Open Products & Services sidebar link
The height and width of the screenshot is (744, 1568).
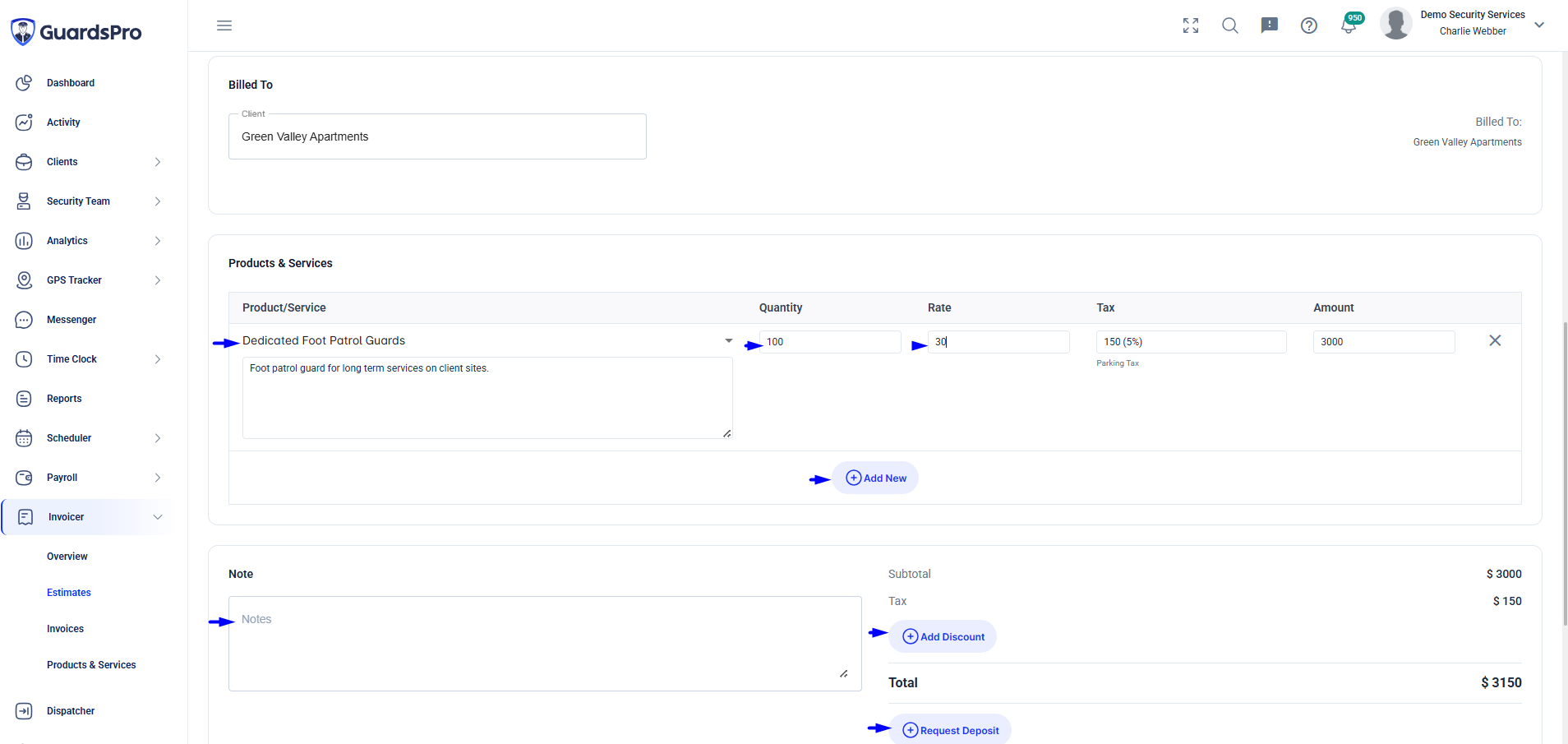[91, 665]
